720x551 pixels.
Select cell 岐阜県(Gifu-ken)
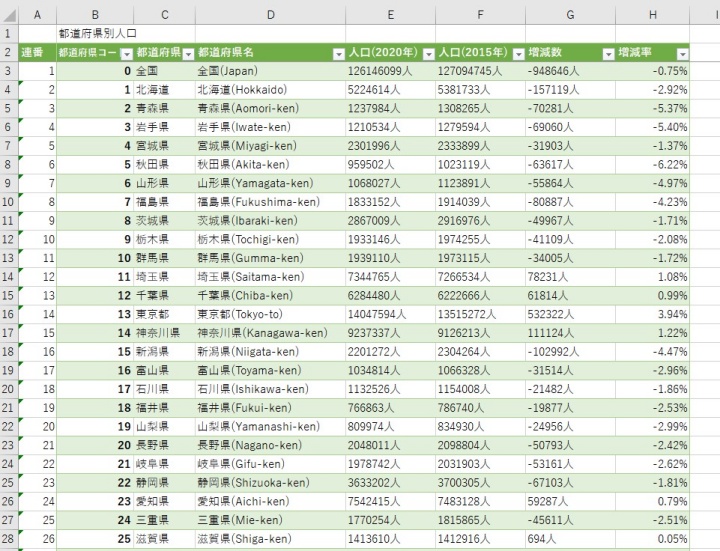pos(270,464)
